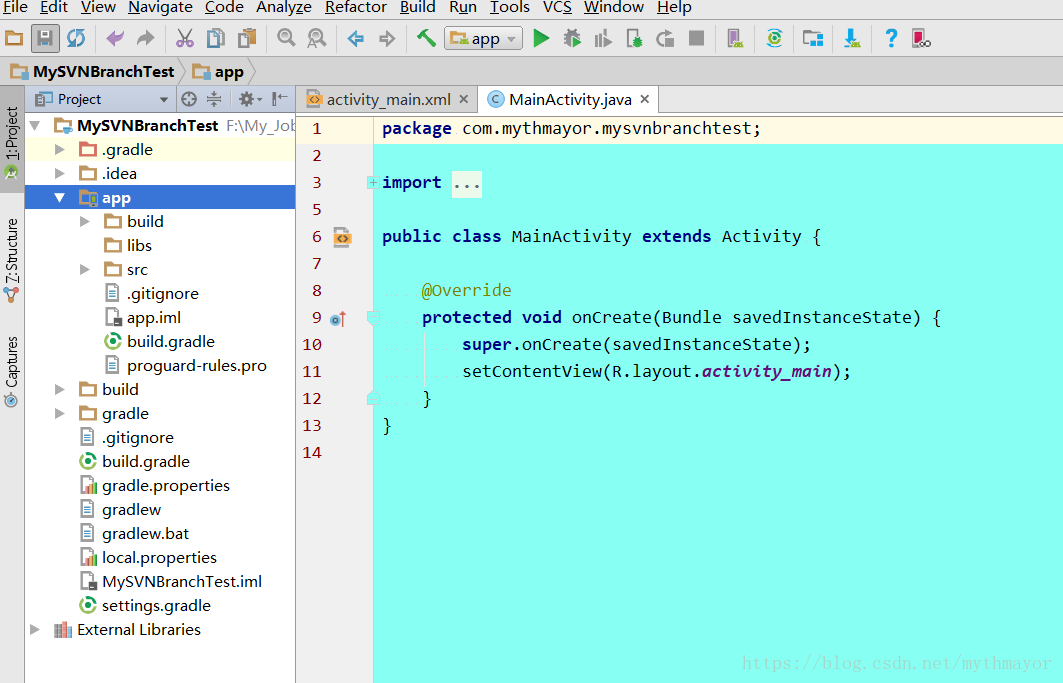Click the Help question mark icon
This screenshot has height=683, width=1063.
click(x=891, y=38)
